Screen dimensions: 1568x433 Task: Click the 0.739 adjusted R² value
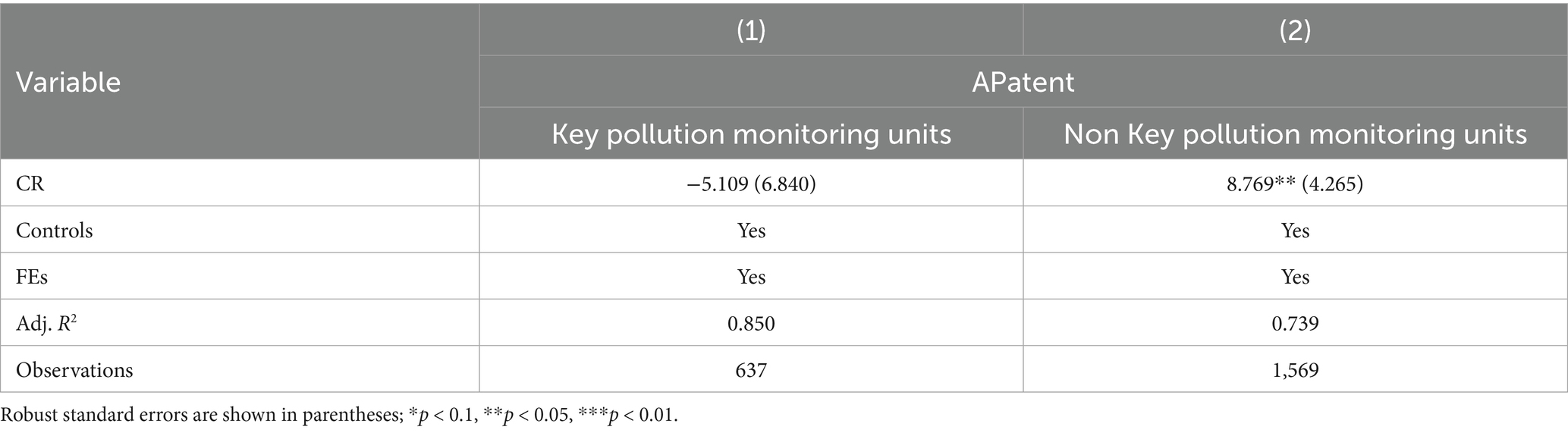1295,324
